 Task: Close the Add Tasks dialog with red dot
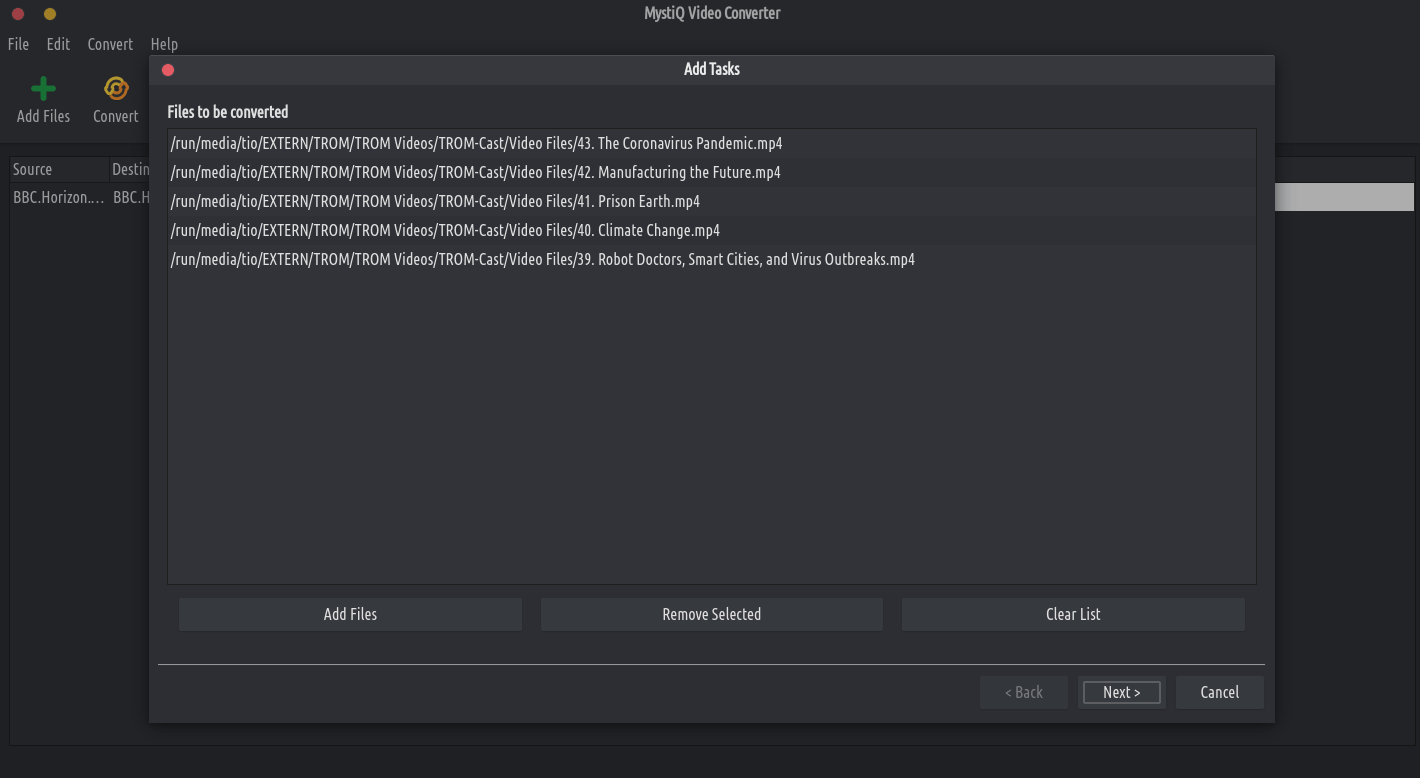(168, 69)
